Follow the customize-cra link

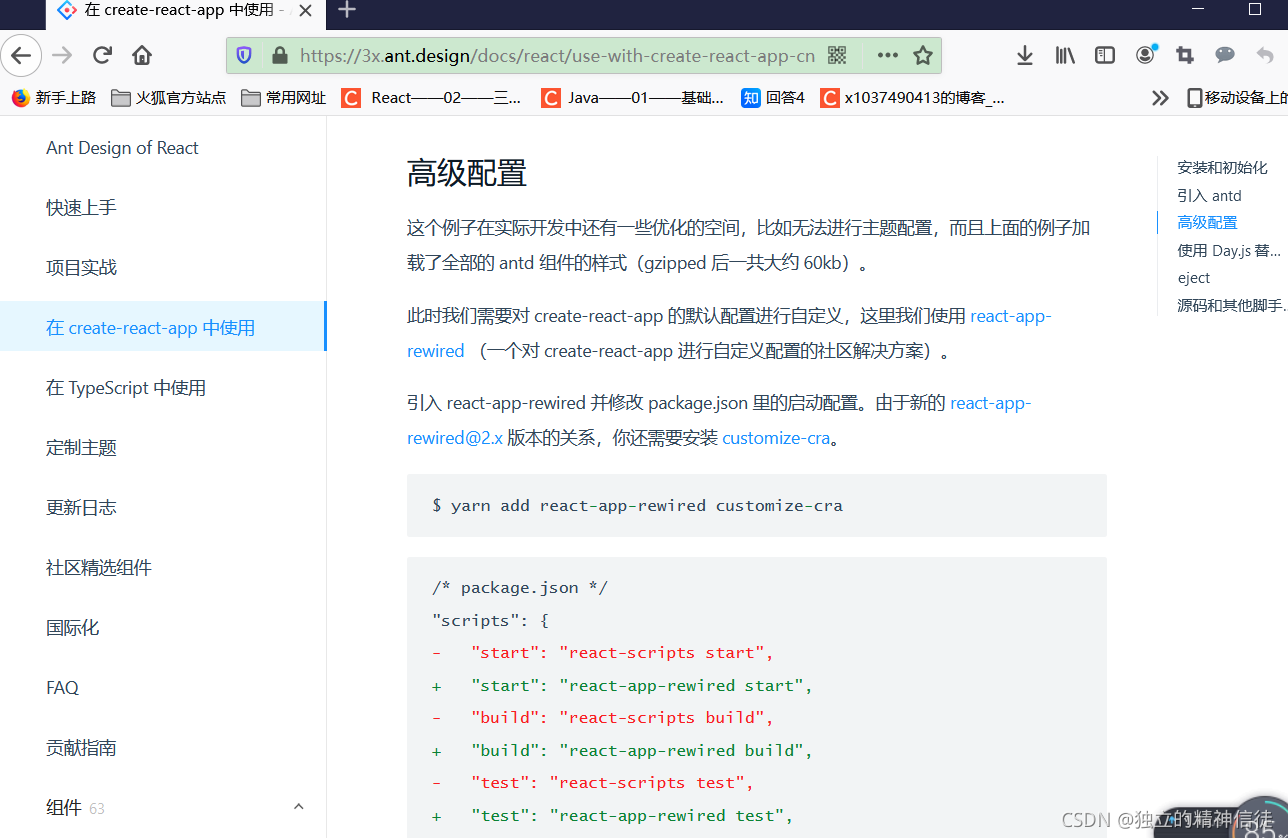pyautogui.click(x=776, y=438)
